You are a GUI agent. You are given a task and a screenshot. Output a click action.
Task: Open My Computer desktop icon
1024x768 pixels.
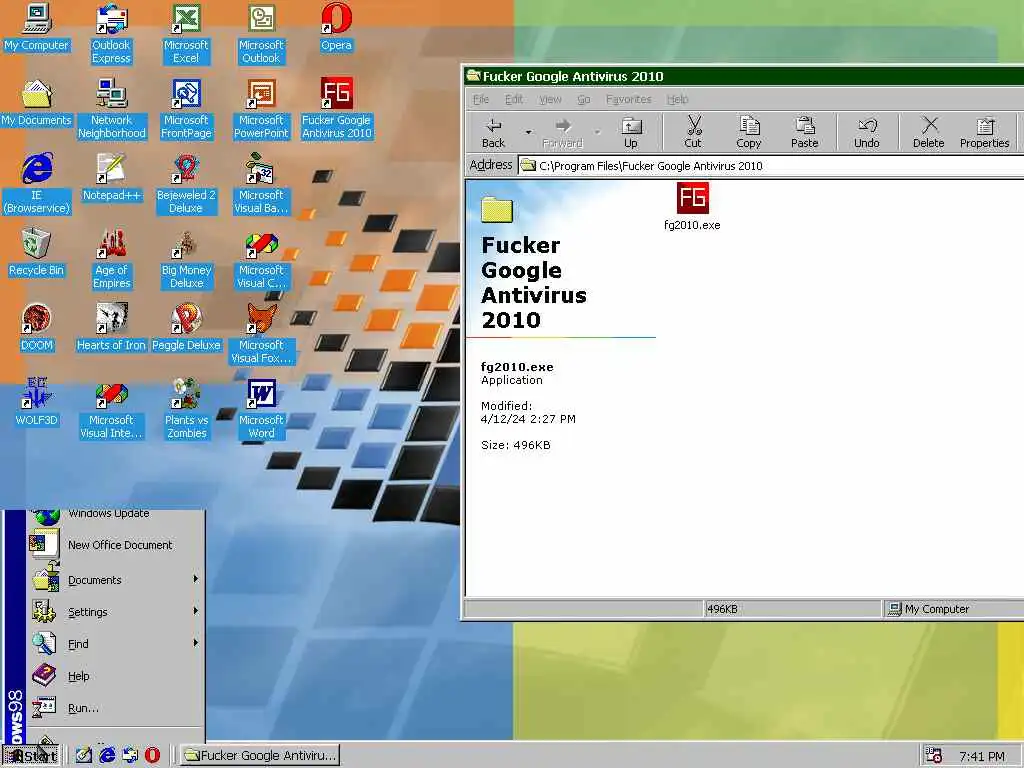click(36, 27)
